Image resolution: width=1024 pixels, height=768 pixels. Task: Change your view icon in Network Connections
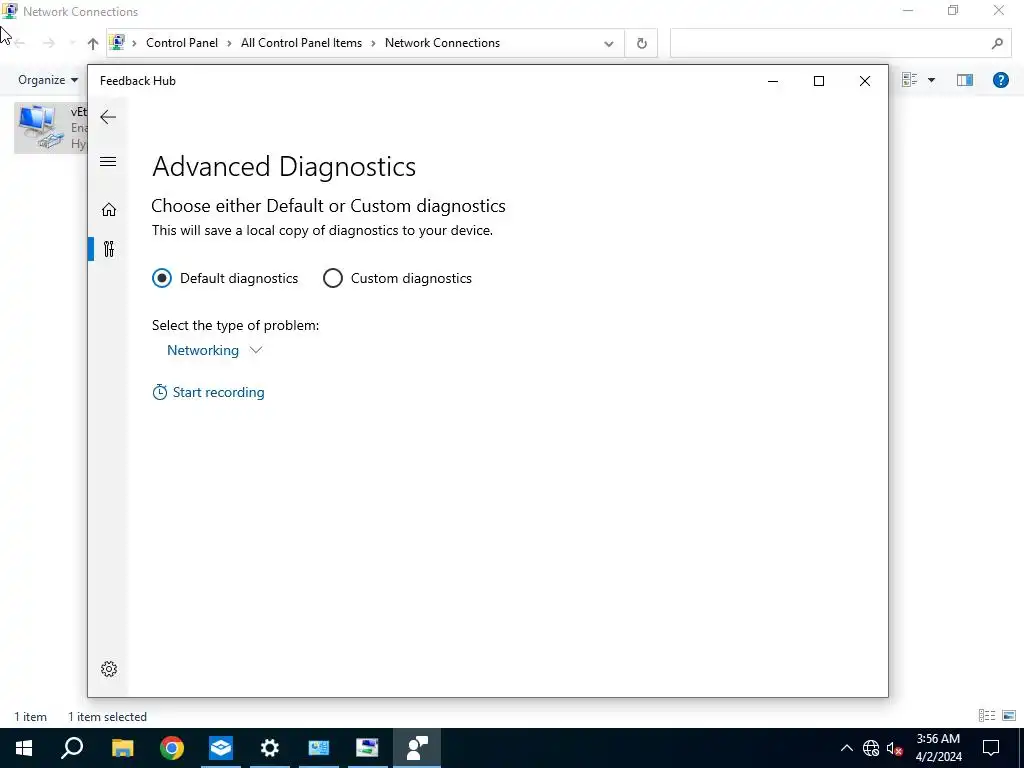(909, 80)
